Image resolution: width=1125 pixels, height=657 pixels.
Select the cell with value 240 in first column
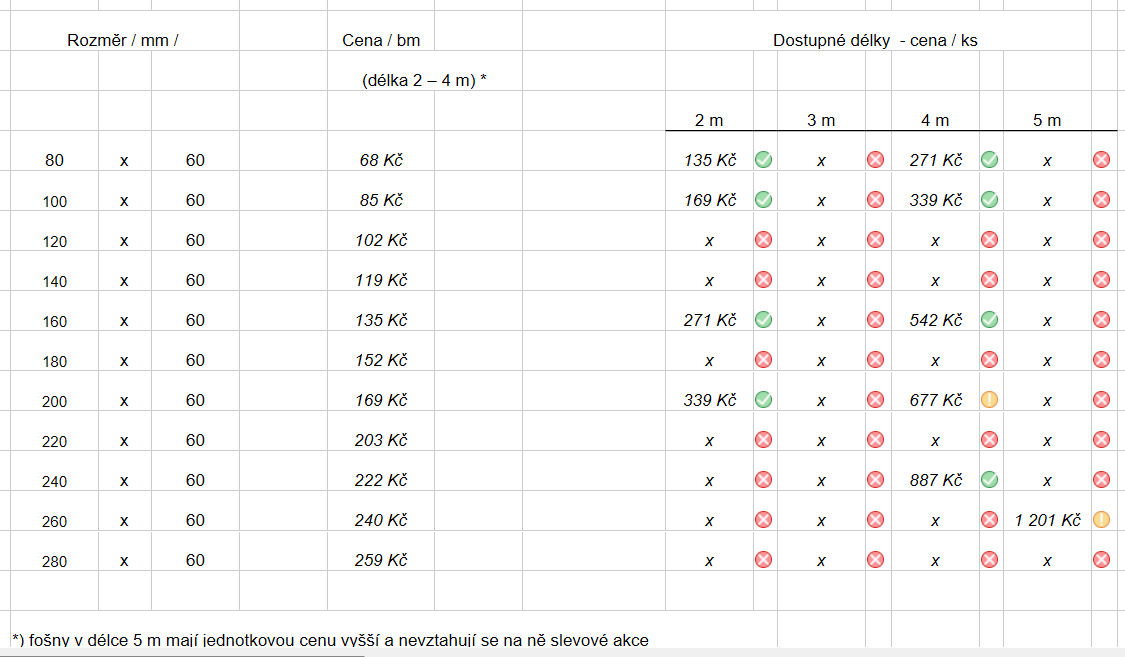(x=55, y=481)
